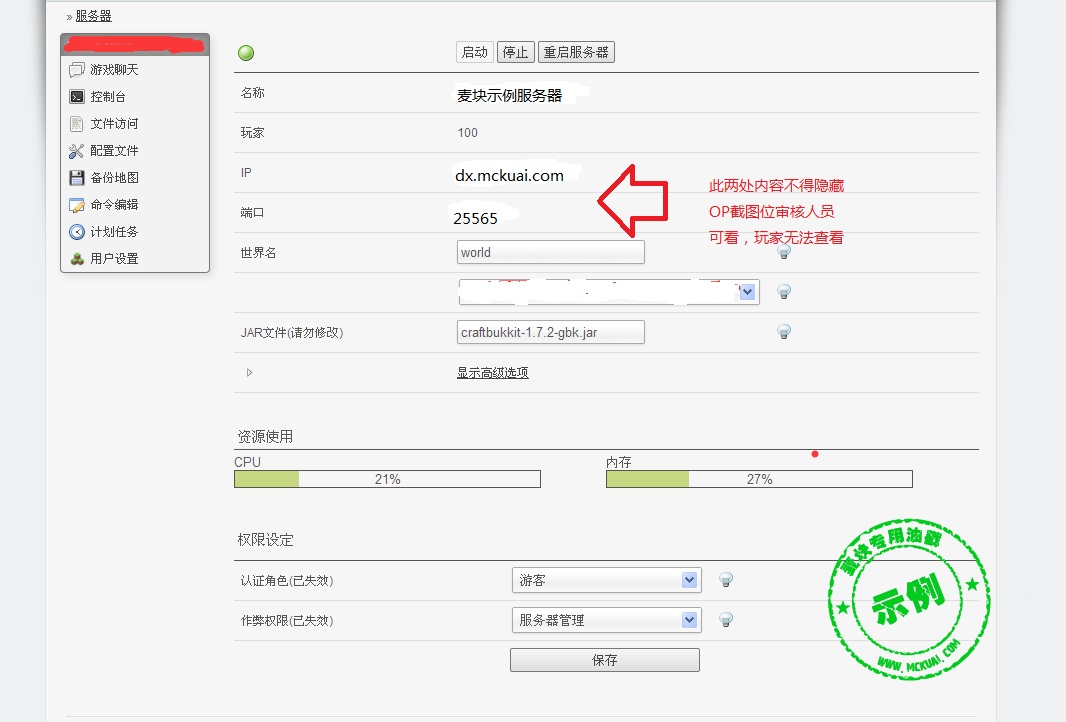Image resolution: width=1066 pixels, height=722 pixels.
Task: Click the lightbulb hint beside 作弊权限
Action: [726, 620]
